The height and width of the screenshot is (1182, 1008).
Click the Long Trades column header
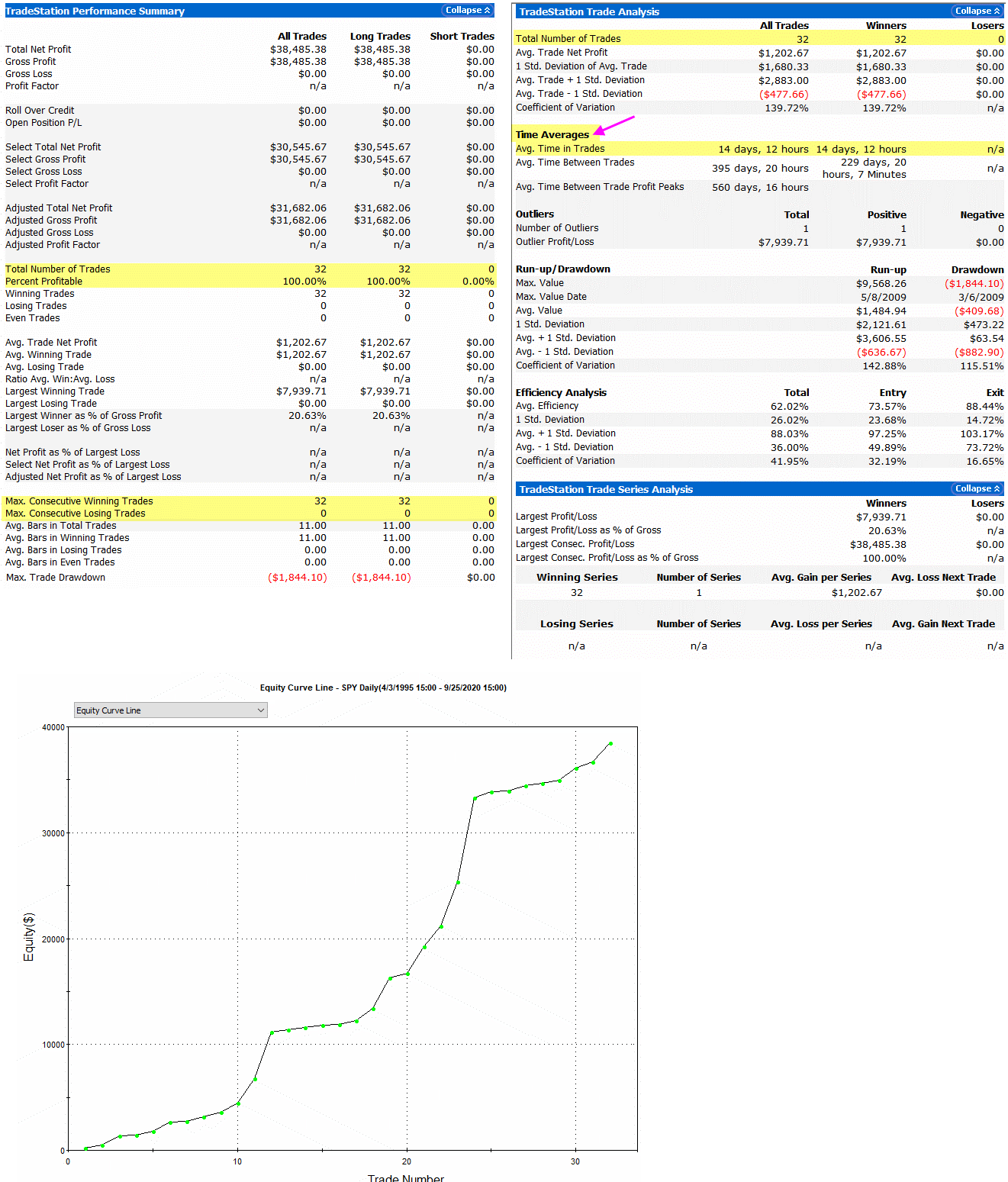pyautogui.click(x=380, y=37)
